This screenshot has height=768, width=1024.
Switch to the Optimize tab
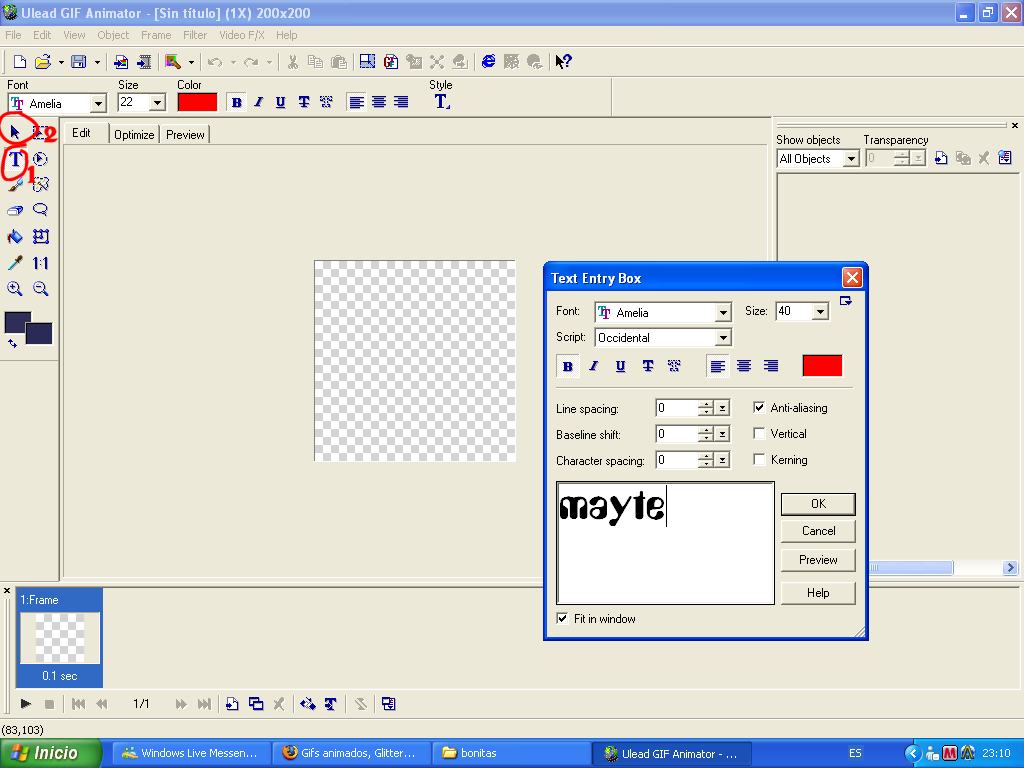tap(134, 135)
